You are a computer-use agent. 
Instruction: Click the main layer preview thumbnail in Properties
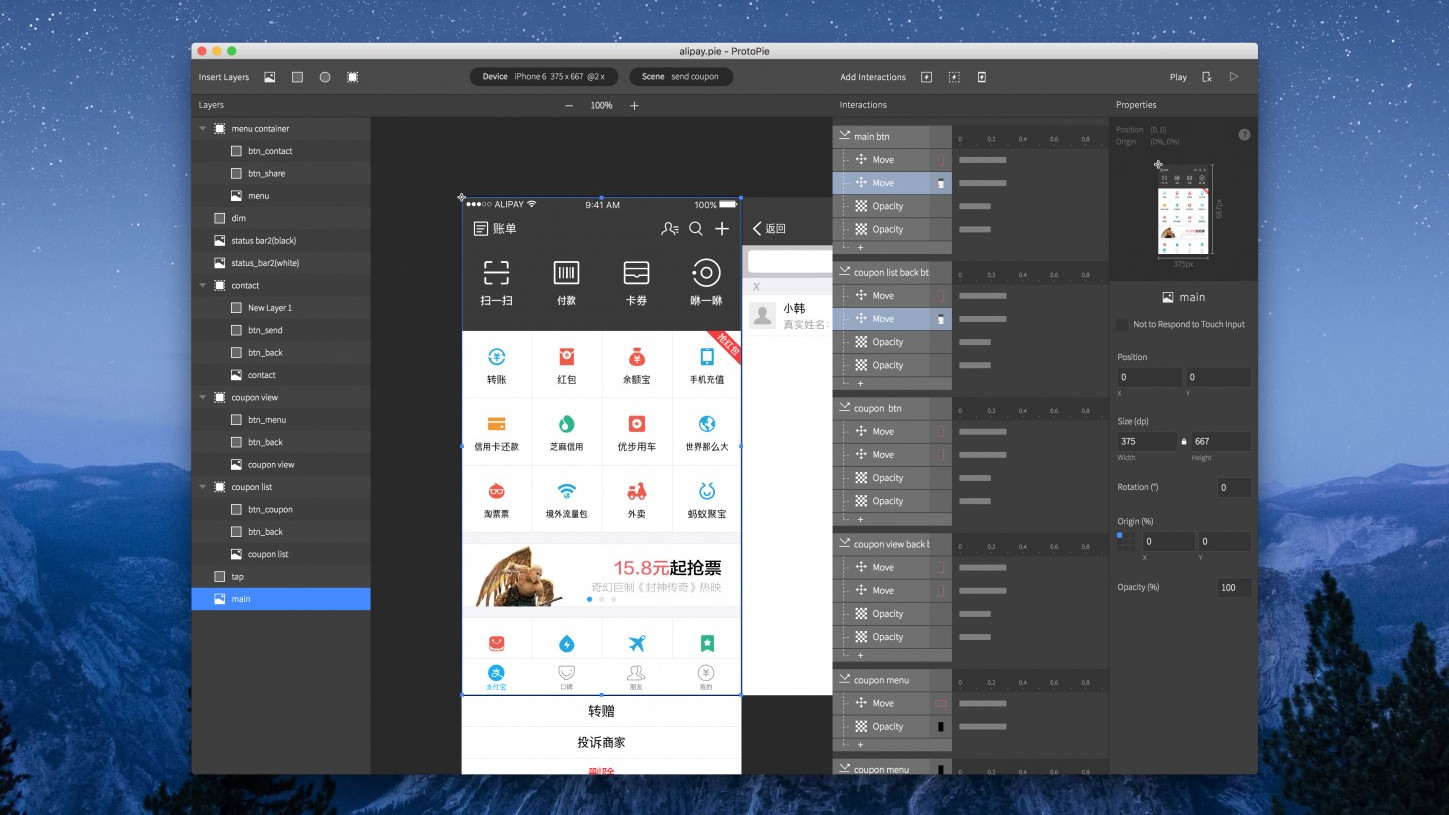[x=1183, y=209]
